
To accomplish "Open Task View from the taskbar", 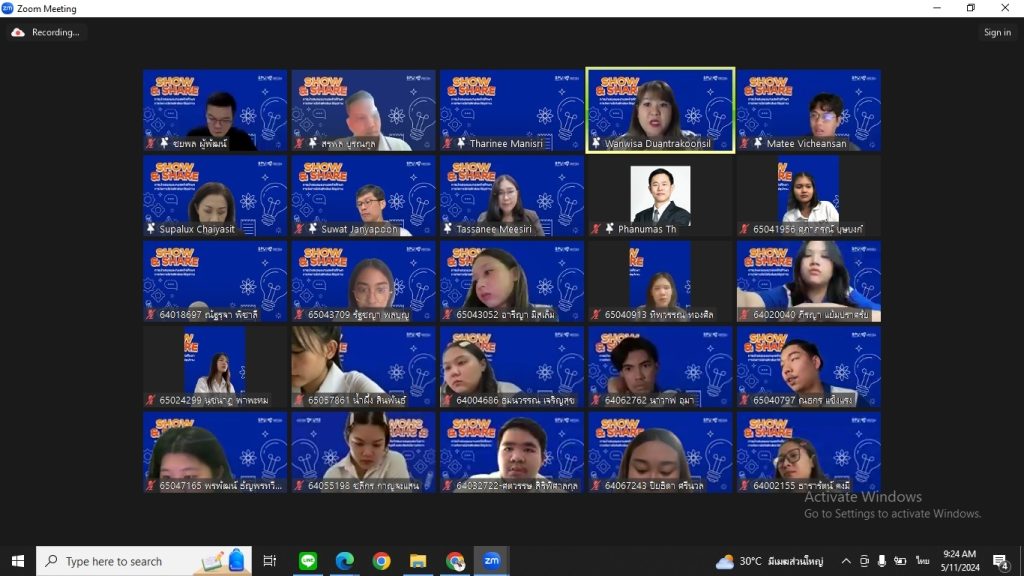I will [269, 561].
